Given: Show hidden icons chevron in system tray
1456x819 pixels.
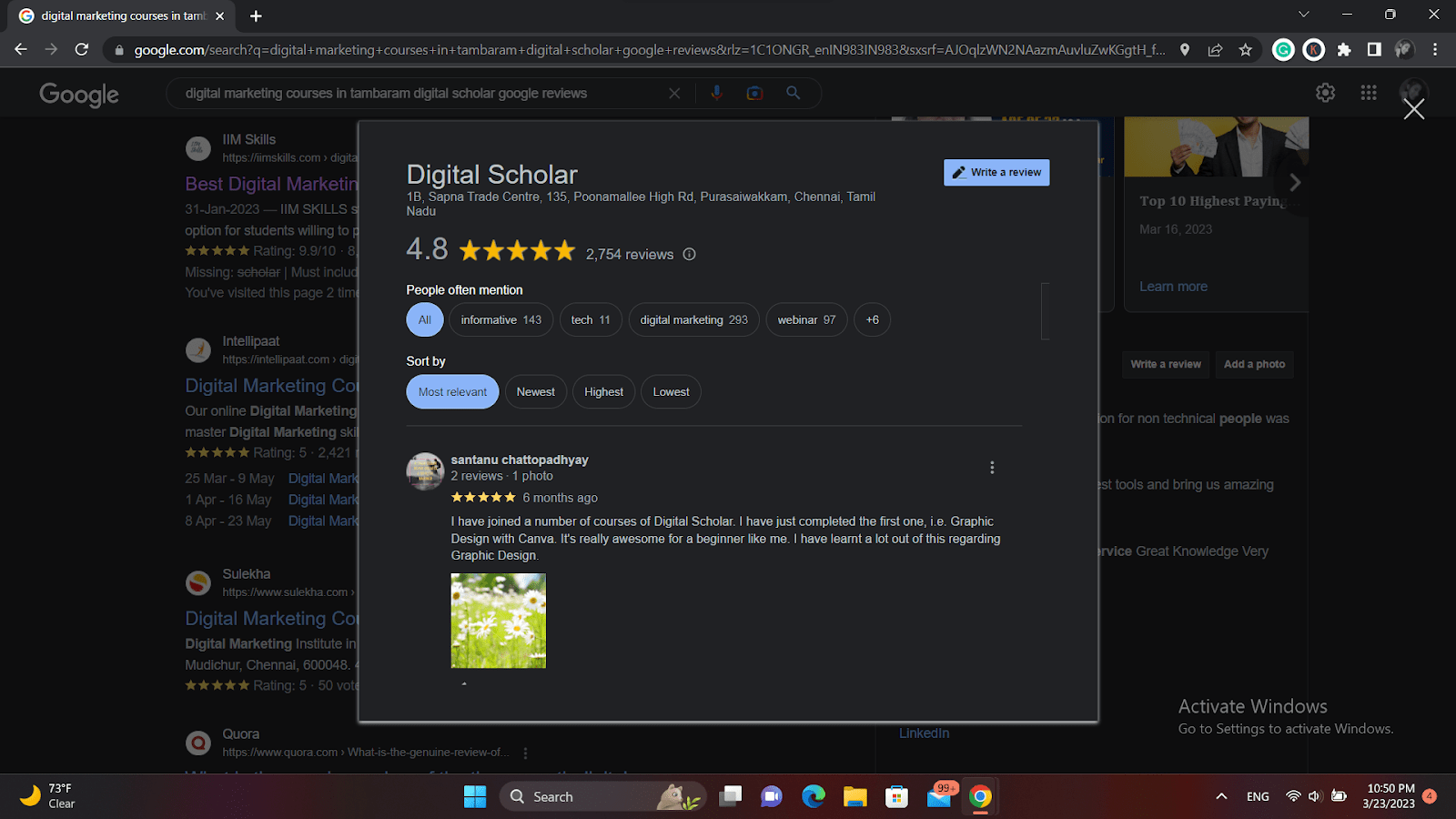Looking at the screenshot, I should [x=1221, y=796].
